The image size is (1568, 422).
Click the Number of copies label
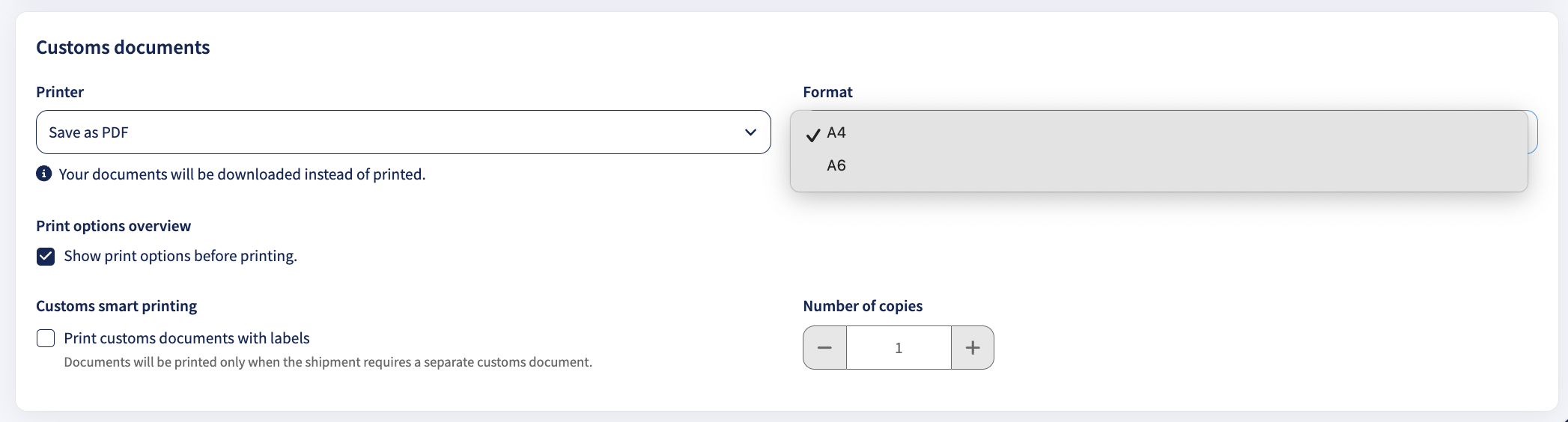(863, 306)
